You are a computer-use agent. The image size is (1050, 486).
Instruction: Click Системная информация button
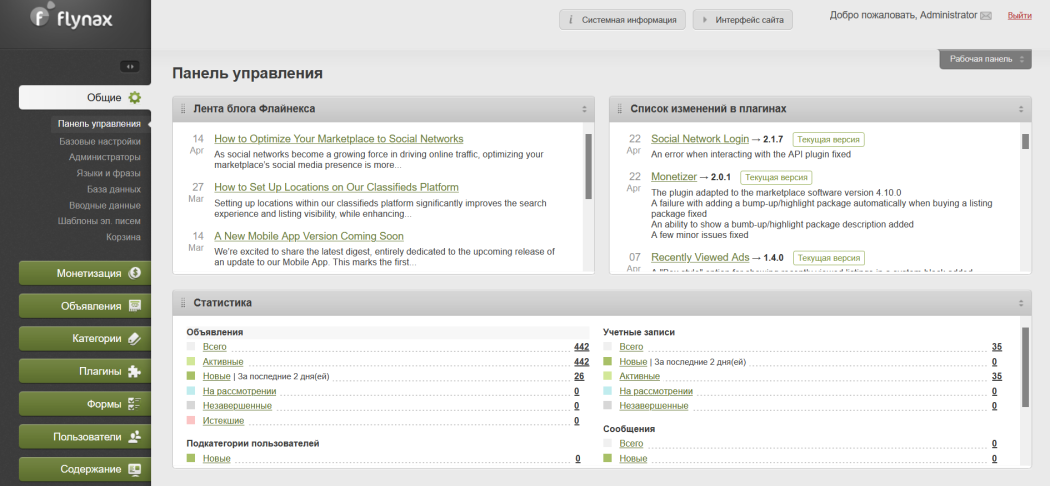(x=623, y=20)
